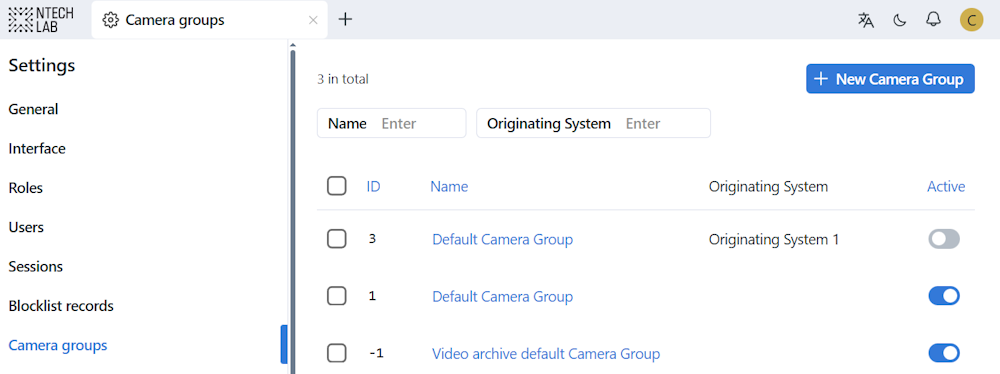The image size is (1000, 374).
Task: Check the row with ID 3
Action: 337,239
